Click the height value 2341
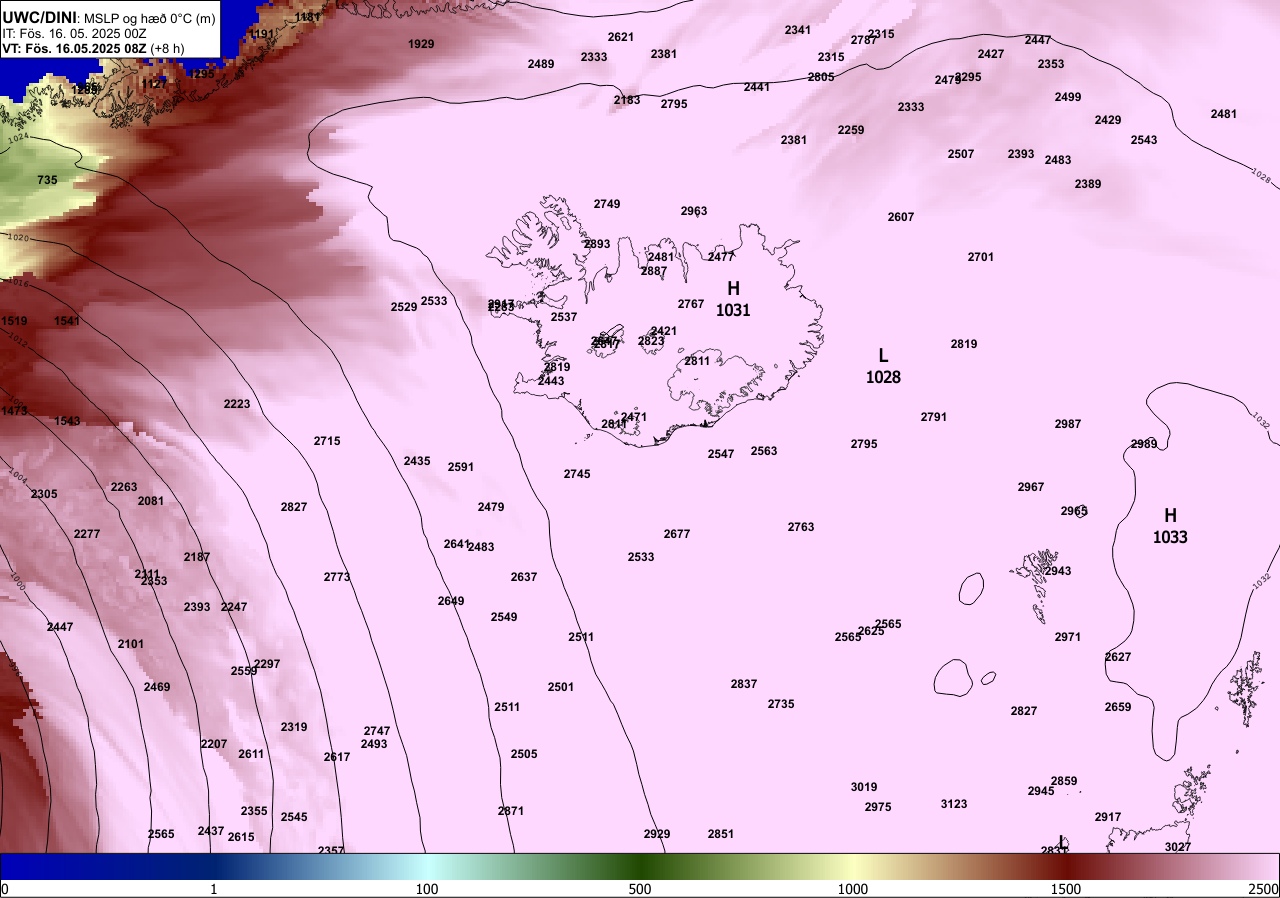1280x898 pixels. pyautogui.click(x=798, y=30)
